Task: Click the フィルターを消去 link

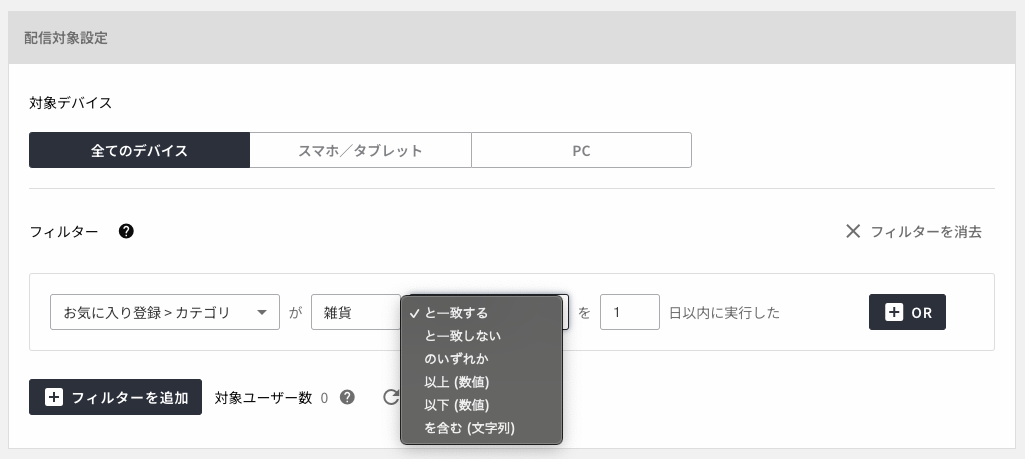Action: click(926, 231)
